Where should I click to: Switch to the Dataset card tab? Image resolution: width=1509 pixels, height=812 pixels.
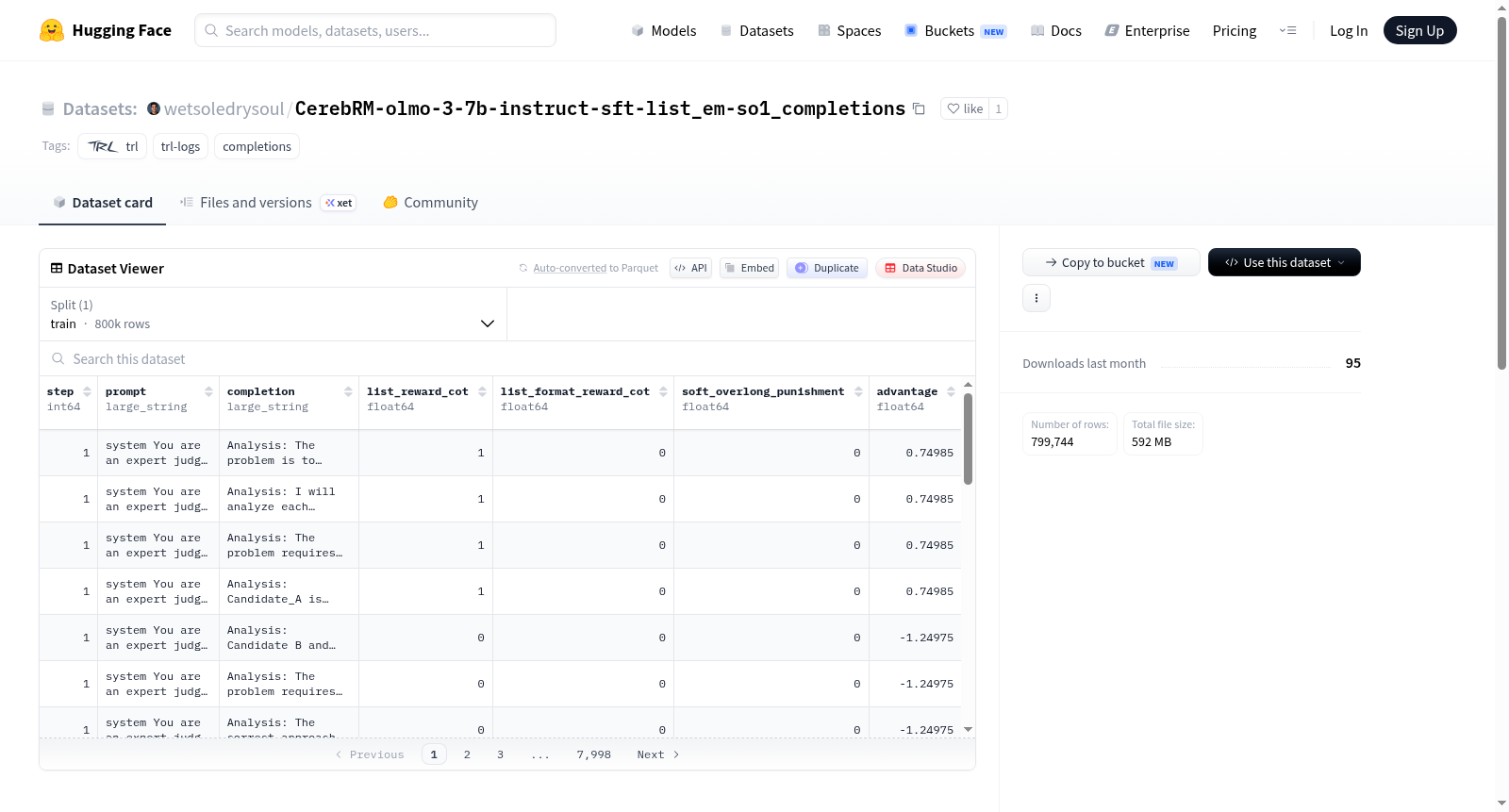tap(103, 203)
